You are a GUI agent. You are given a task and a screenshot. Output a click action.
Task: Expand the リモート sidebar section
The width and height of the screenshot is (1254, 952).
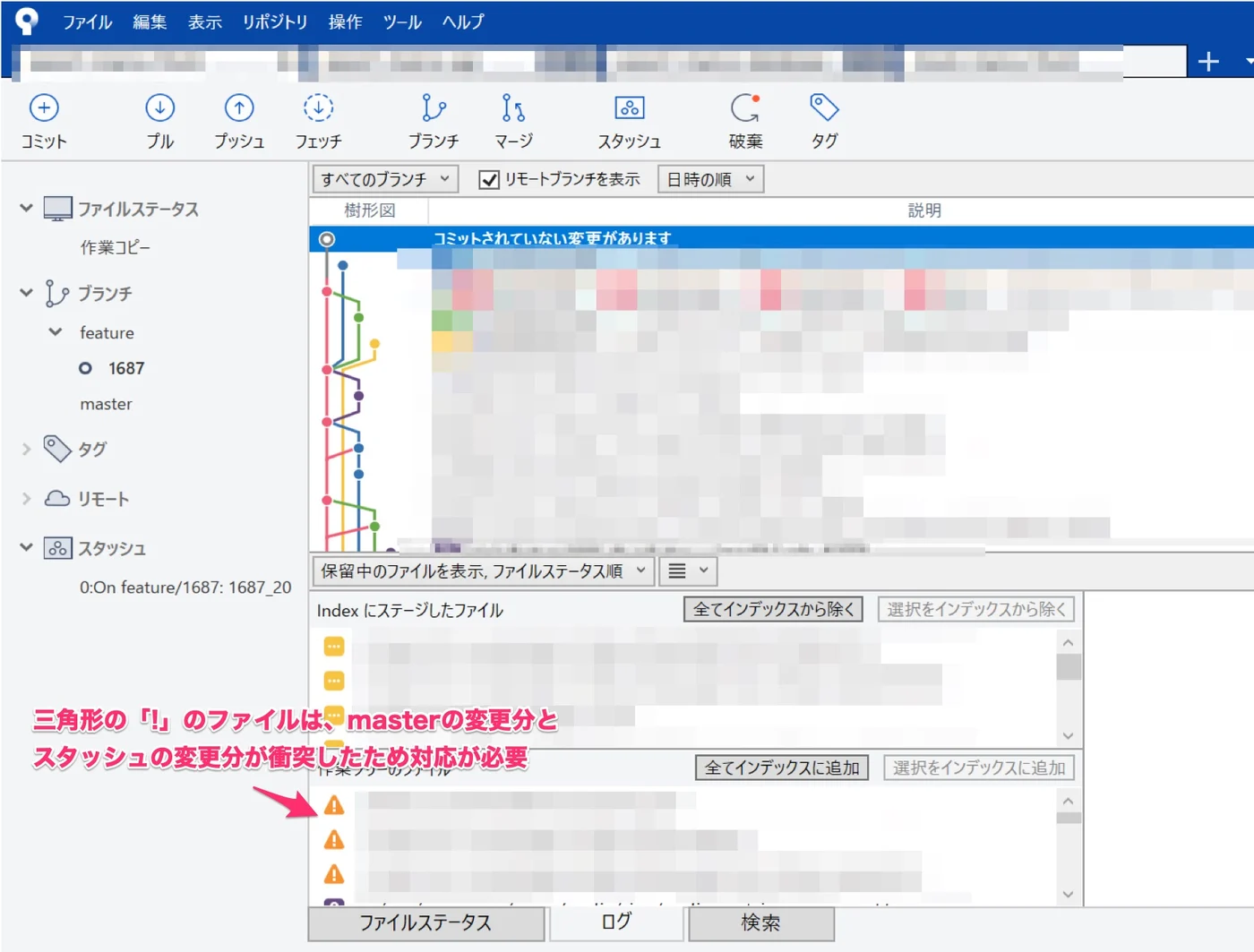(x=26, y=499)
